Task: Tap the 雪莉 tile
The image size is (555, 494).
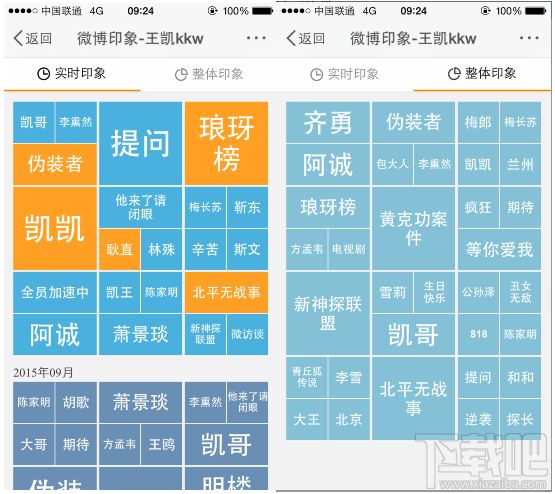Action: [393, 292]
